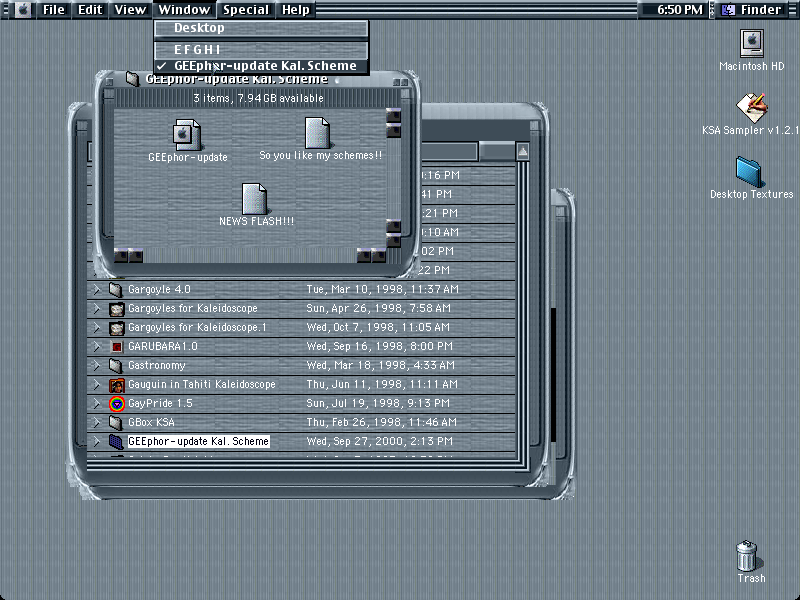Open the Desktop Textures folder icon
This screenshot has width=800, height=600.
click(750, 172)
